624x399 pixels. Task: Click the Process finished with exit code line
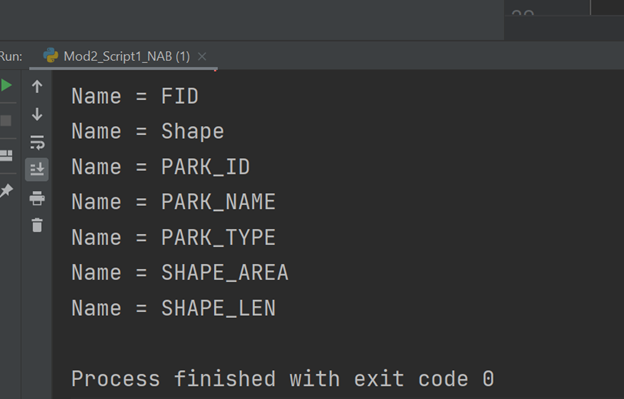[x=283, y=379]
